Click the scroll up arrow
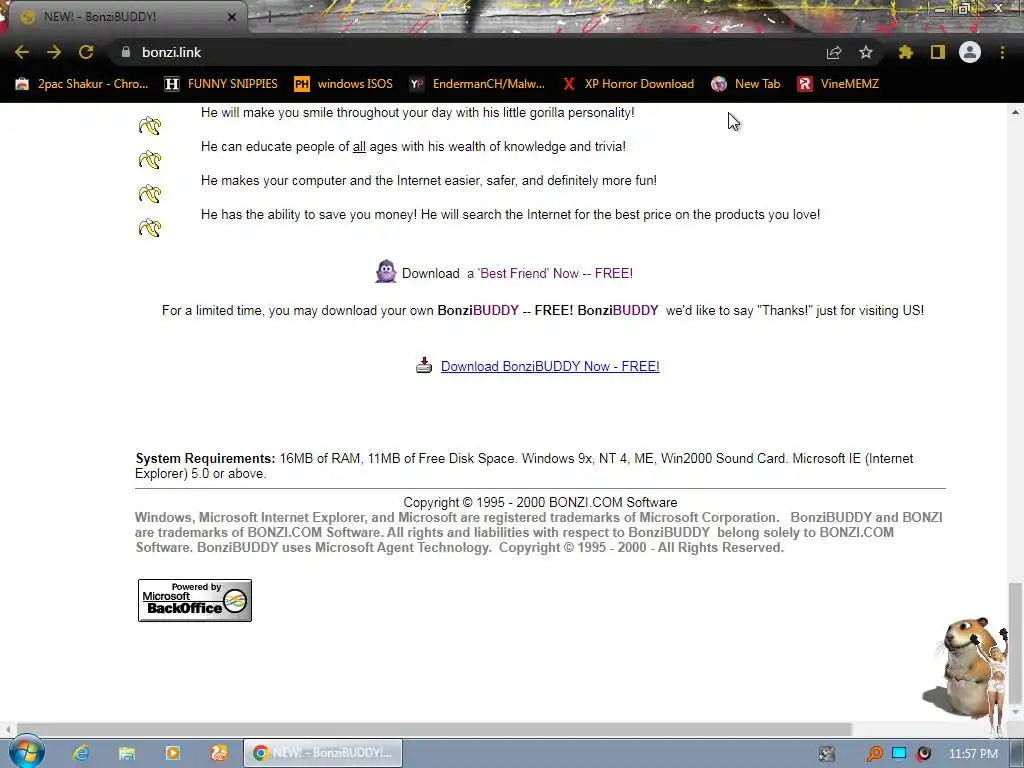 point(1015,112)
